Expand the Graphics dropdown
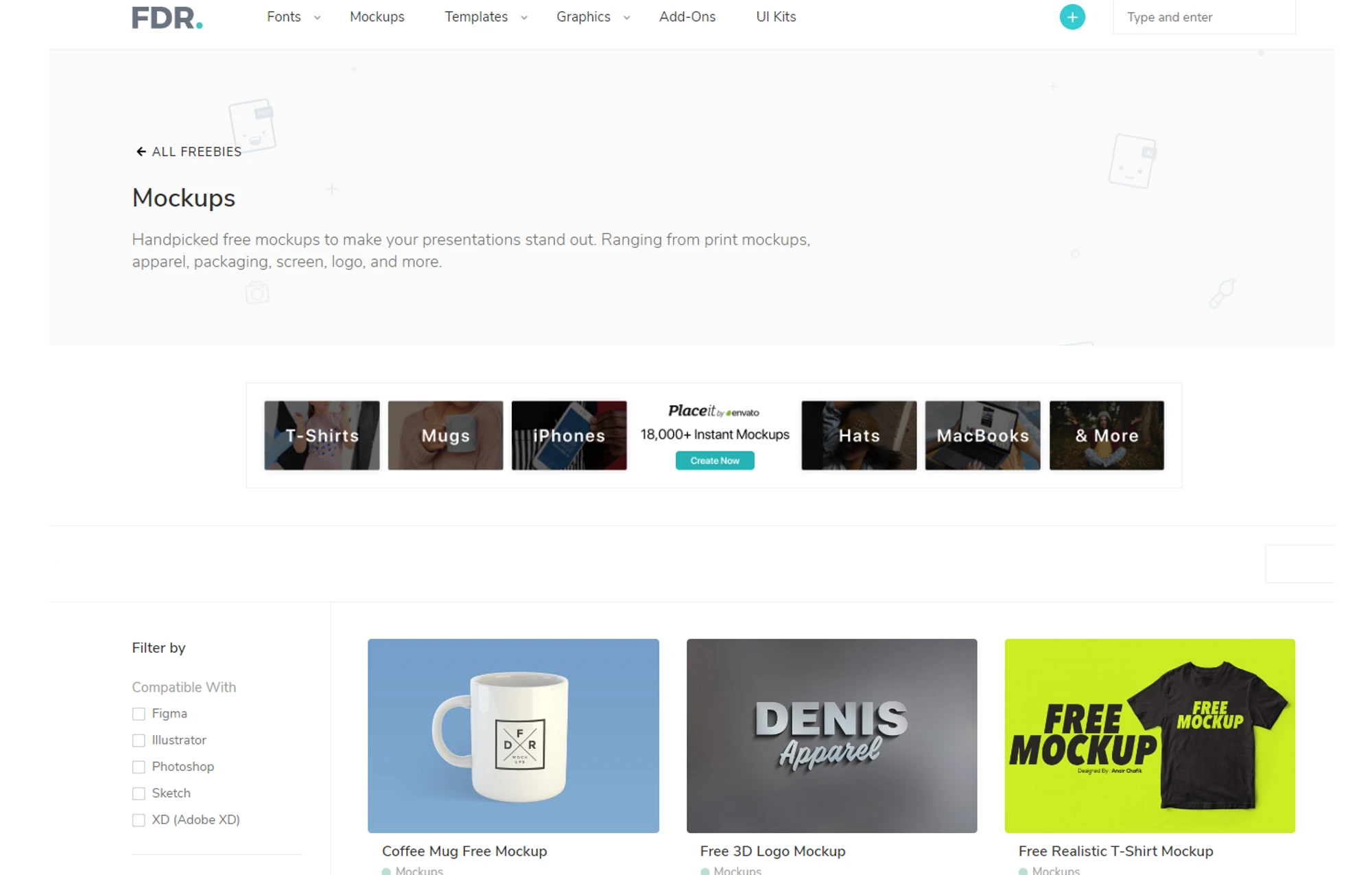1372x875 pixels. (x=582, y=16)
